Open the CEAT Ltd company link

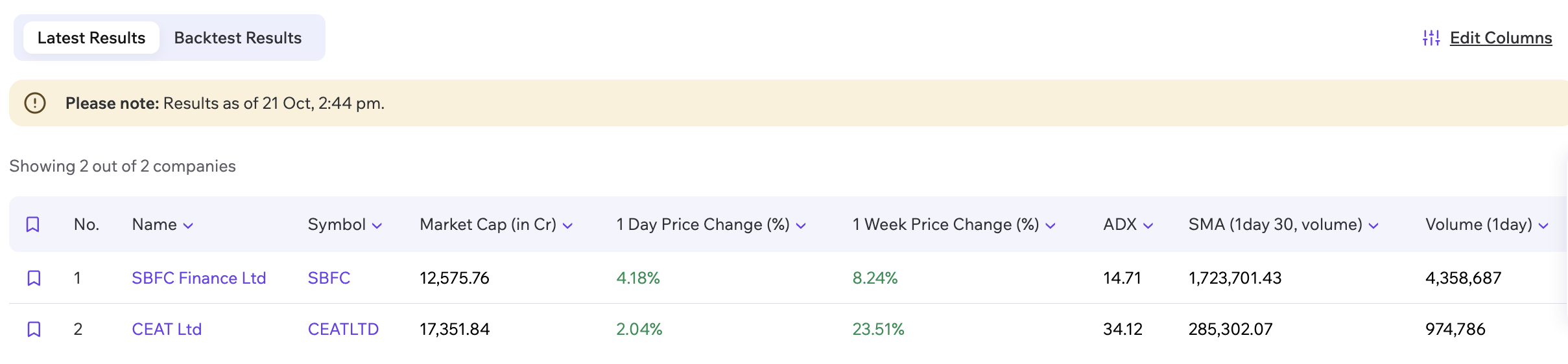[167, 330]
